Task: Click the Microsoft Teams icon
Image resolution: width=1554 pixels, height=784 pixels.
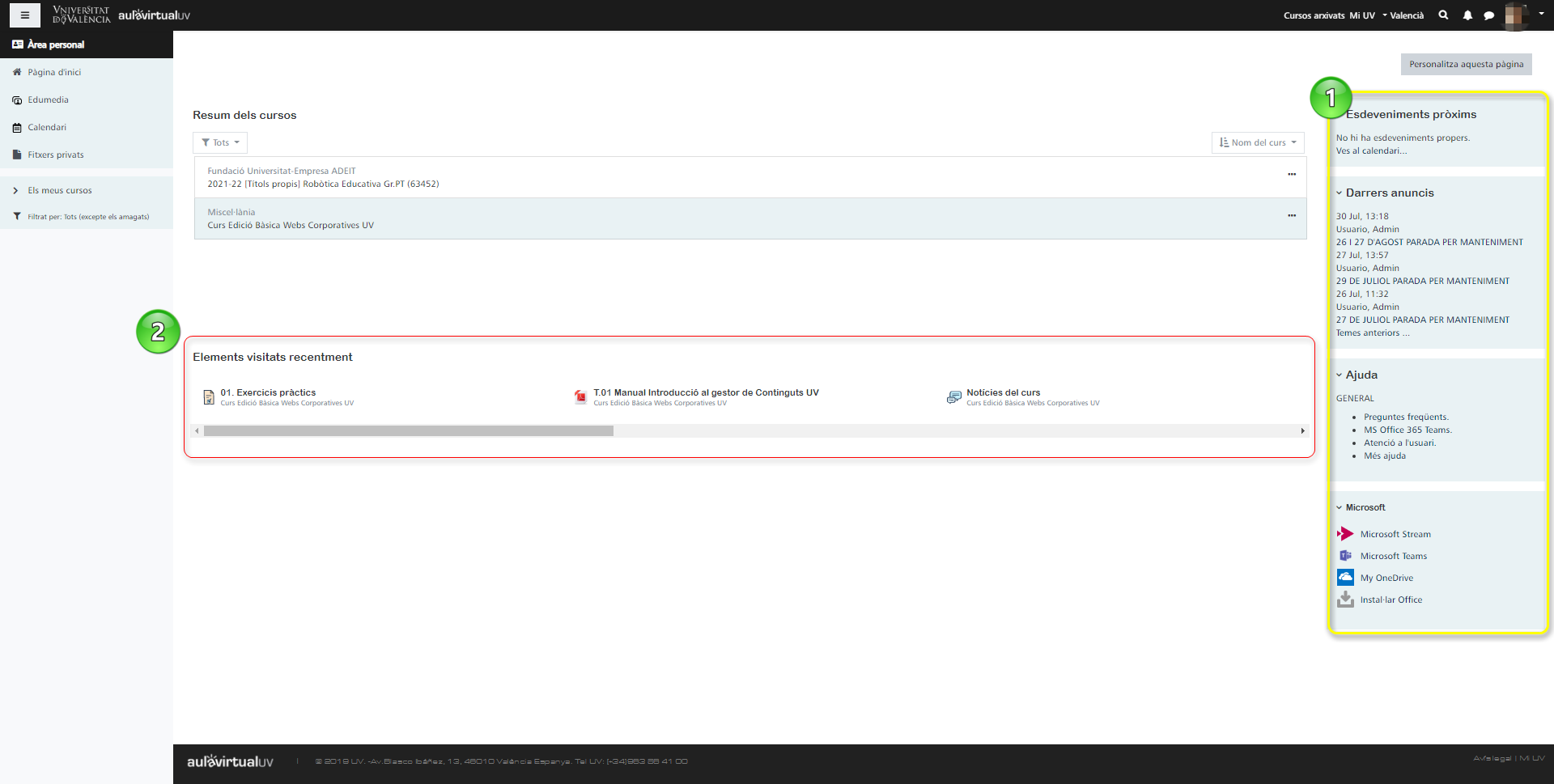Action: pos(1345,556)
